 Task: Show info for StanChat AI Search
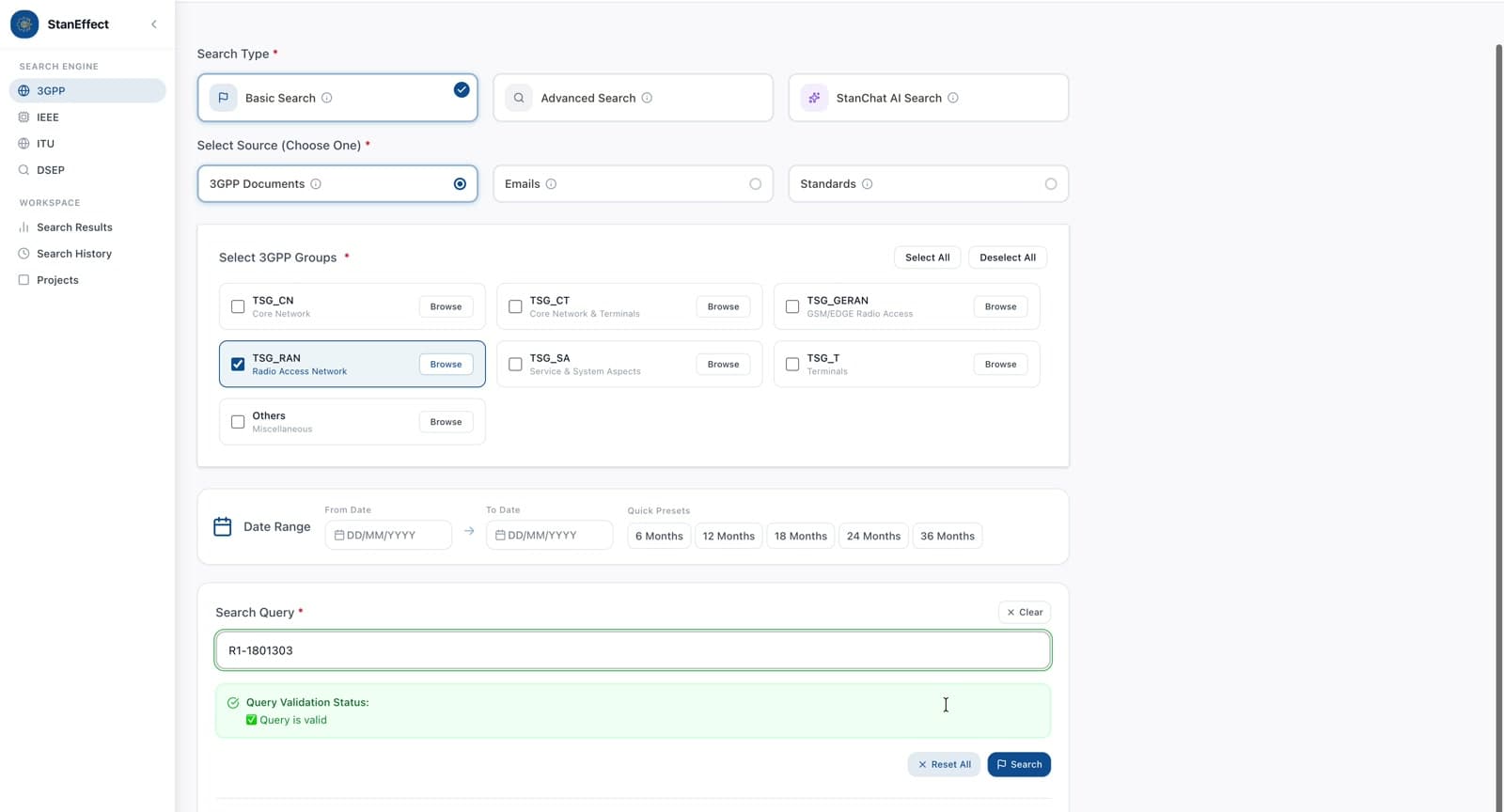point(953,98)
